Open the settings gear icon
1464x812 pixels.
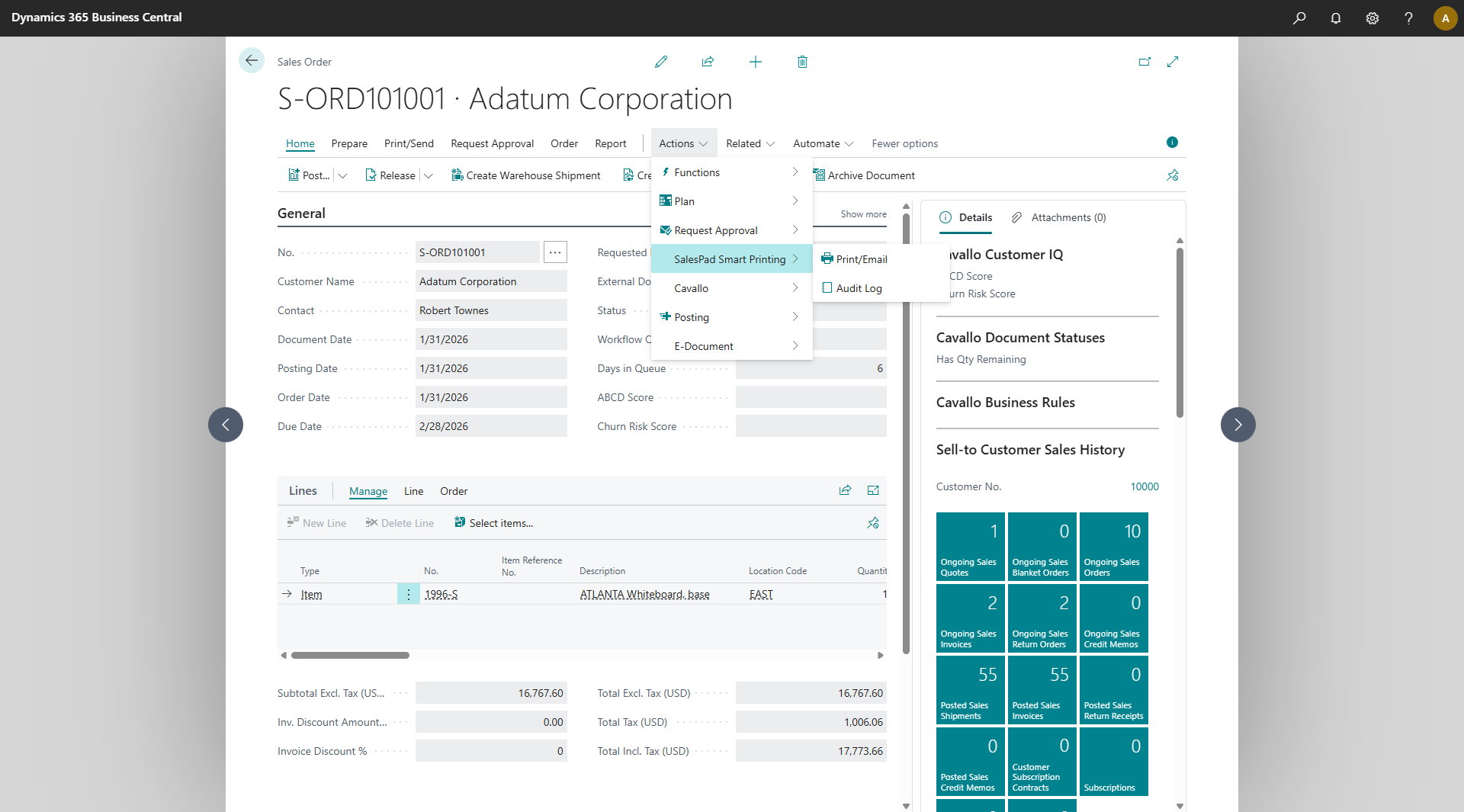(1372, 18)
